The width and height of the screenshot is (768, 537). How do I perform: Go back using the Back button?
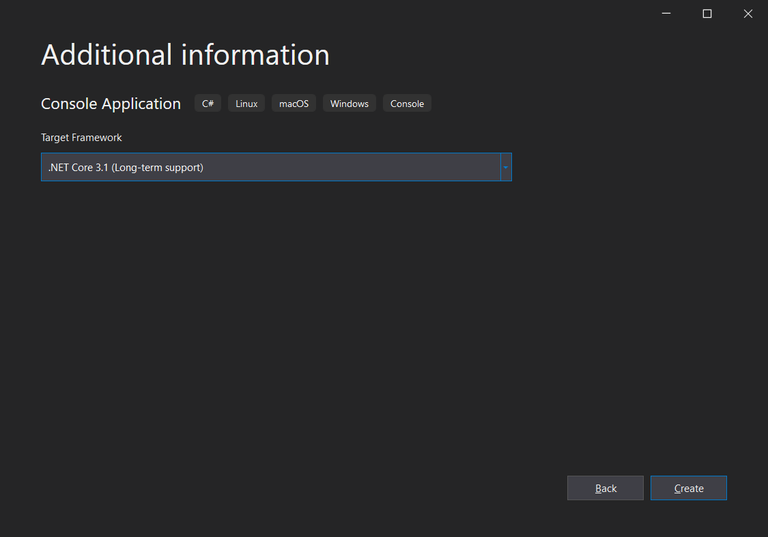(x=605, y=488)
